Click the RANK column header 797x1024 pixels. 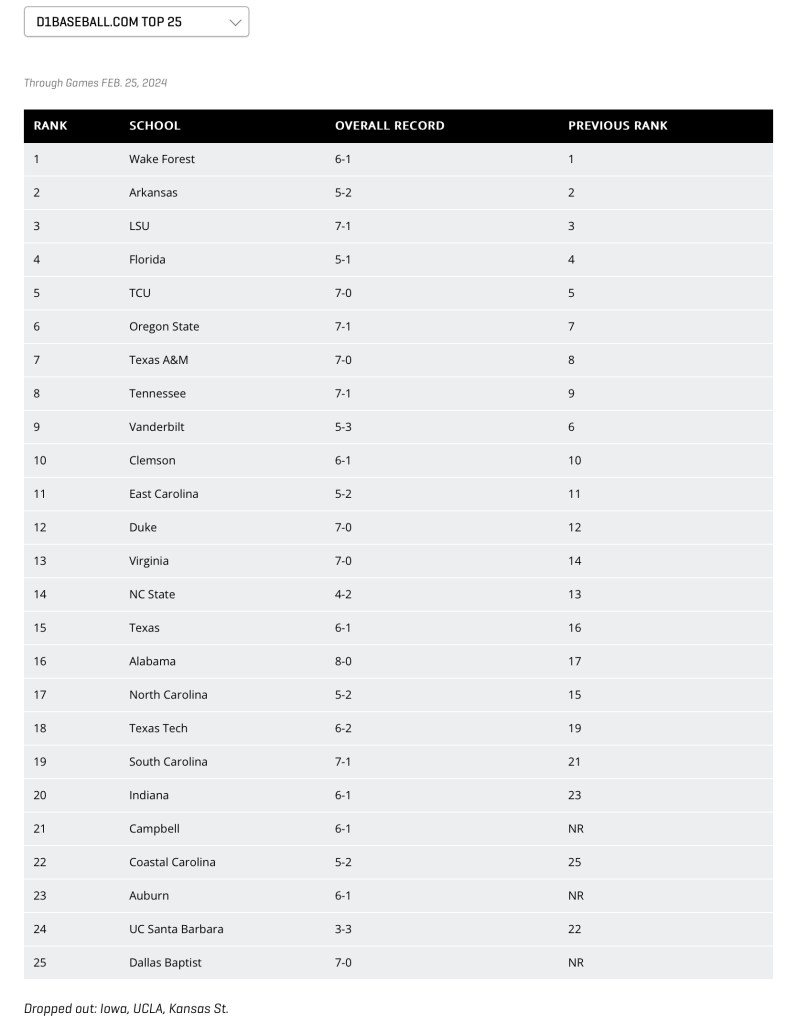coord(50,126)
